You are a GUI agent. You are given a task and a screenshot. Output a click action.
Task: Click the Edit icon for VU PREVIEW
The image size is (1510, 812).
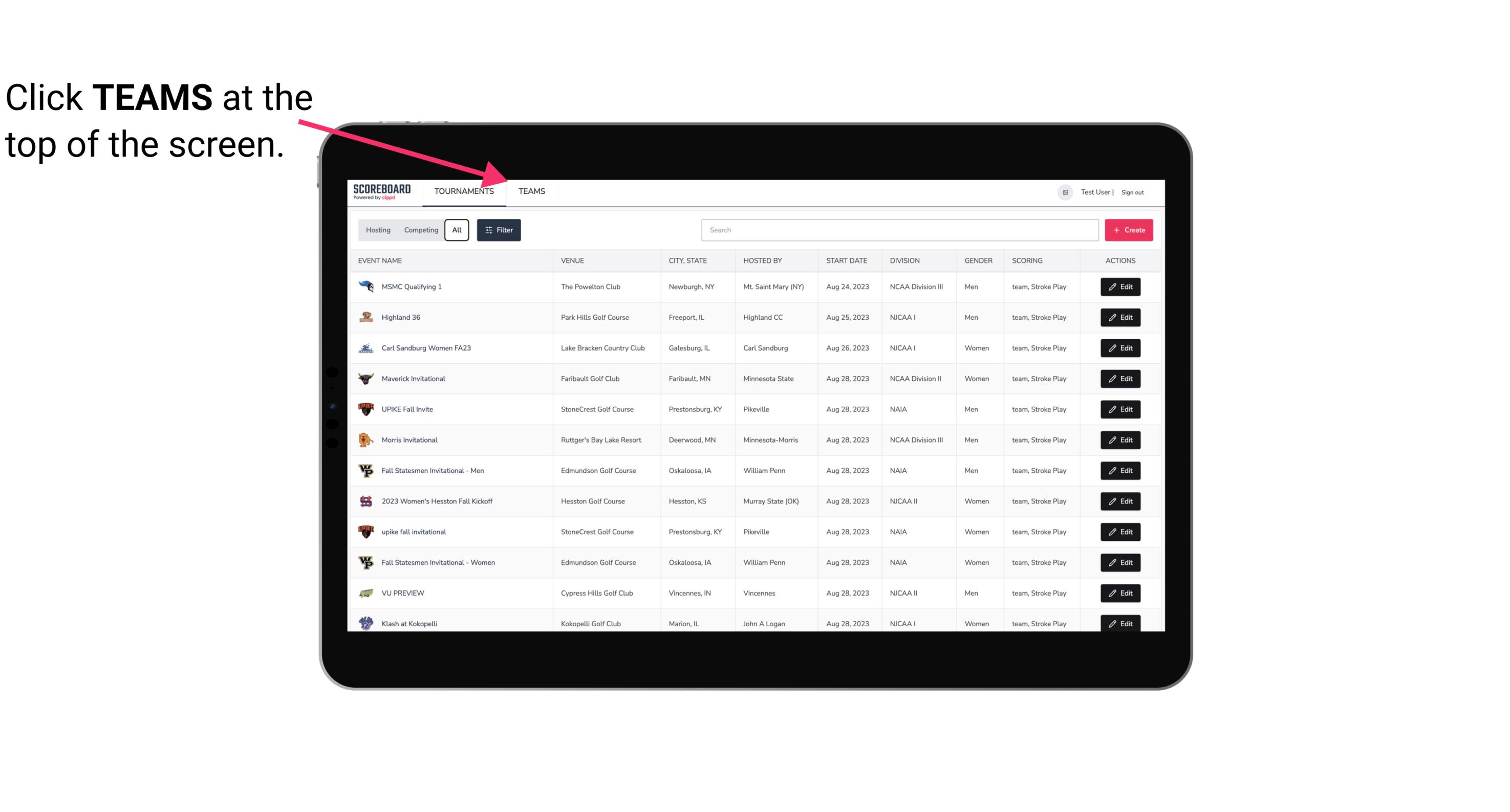[x=1121, y=592]
